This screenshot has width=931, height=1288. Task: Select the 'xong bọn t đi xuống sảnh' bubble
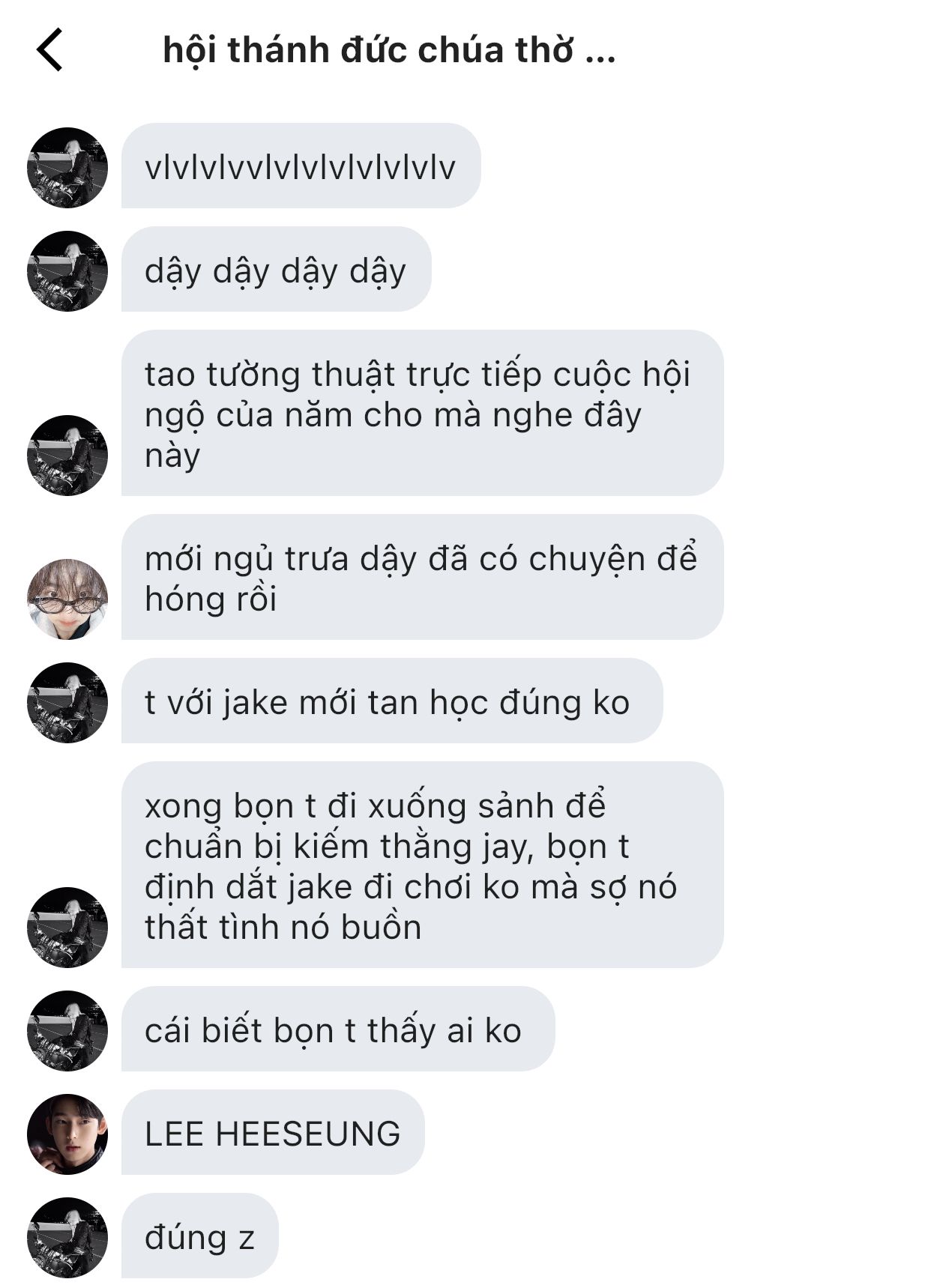[422, 865]
